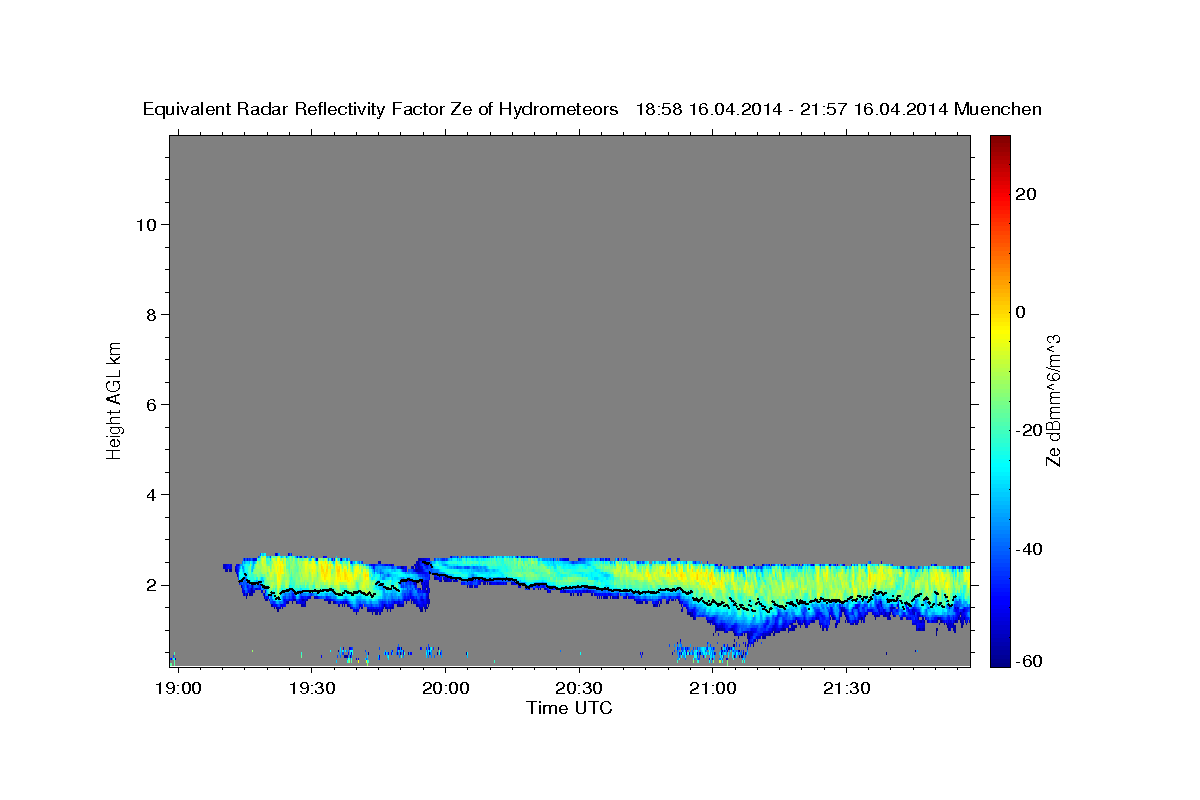The width and height of the screenshot is (1200, 800).
Task: Click the 20:30 time tick label
Action: 579,688
